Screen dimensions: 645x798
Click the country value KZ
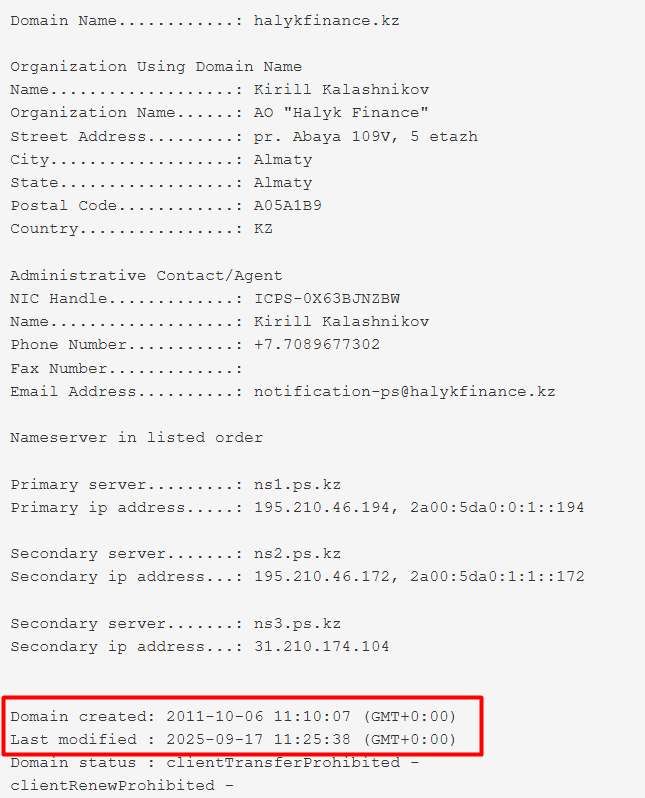pos(263,229)
